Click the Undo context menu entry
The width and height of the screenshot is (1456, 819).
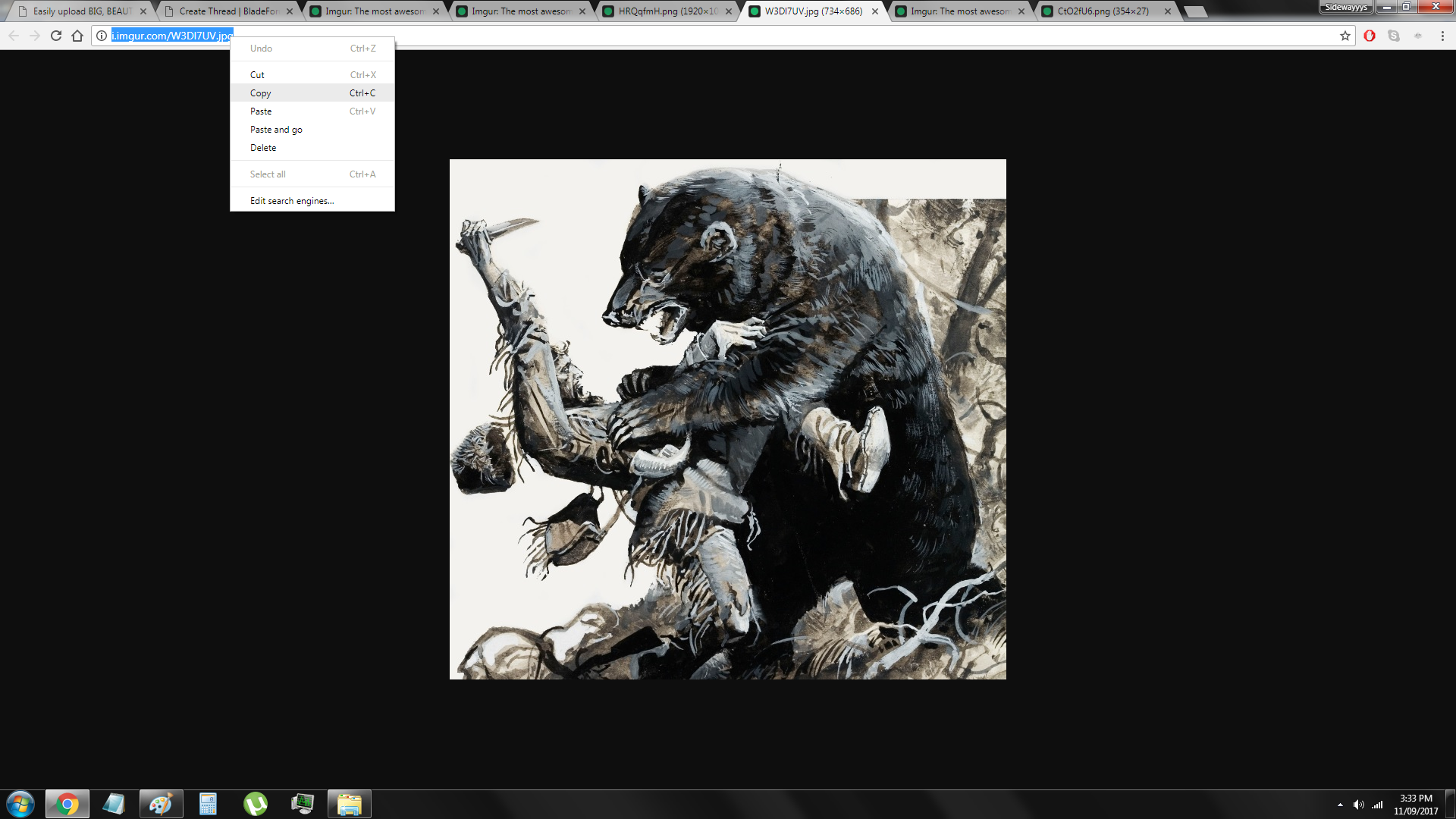point(312,49)
